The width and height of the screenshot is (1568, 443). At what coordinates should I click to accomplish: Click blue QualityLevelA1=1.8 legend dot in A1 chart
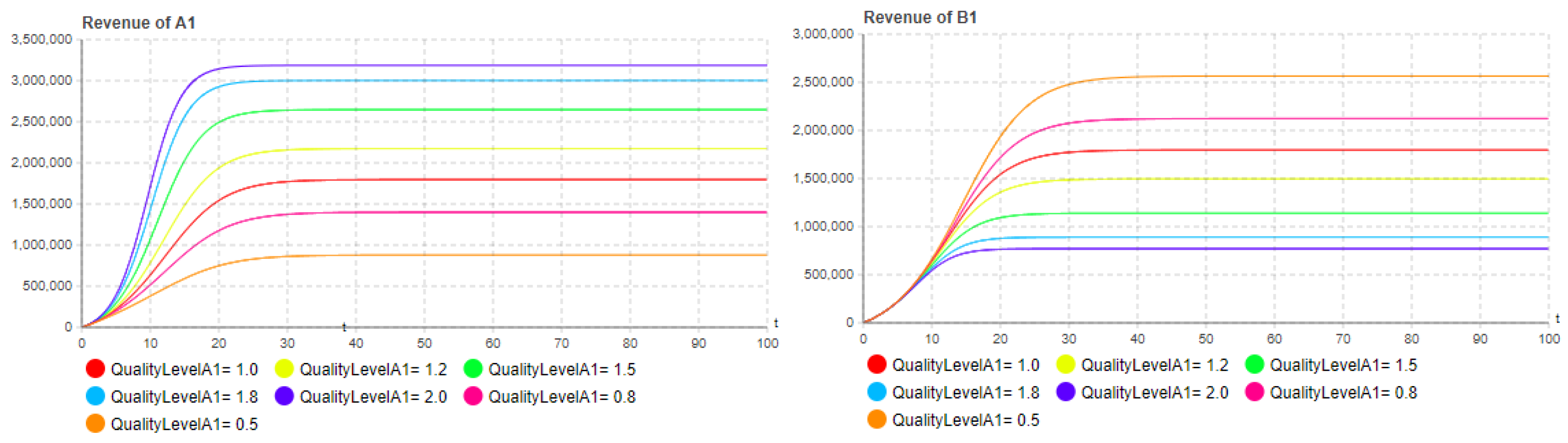[x=96, y=396]
